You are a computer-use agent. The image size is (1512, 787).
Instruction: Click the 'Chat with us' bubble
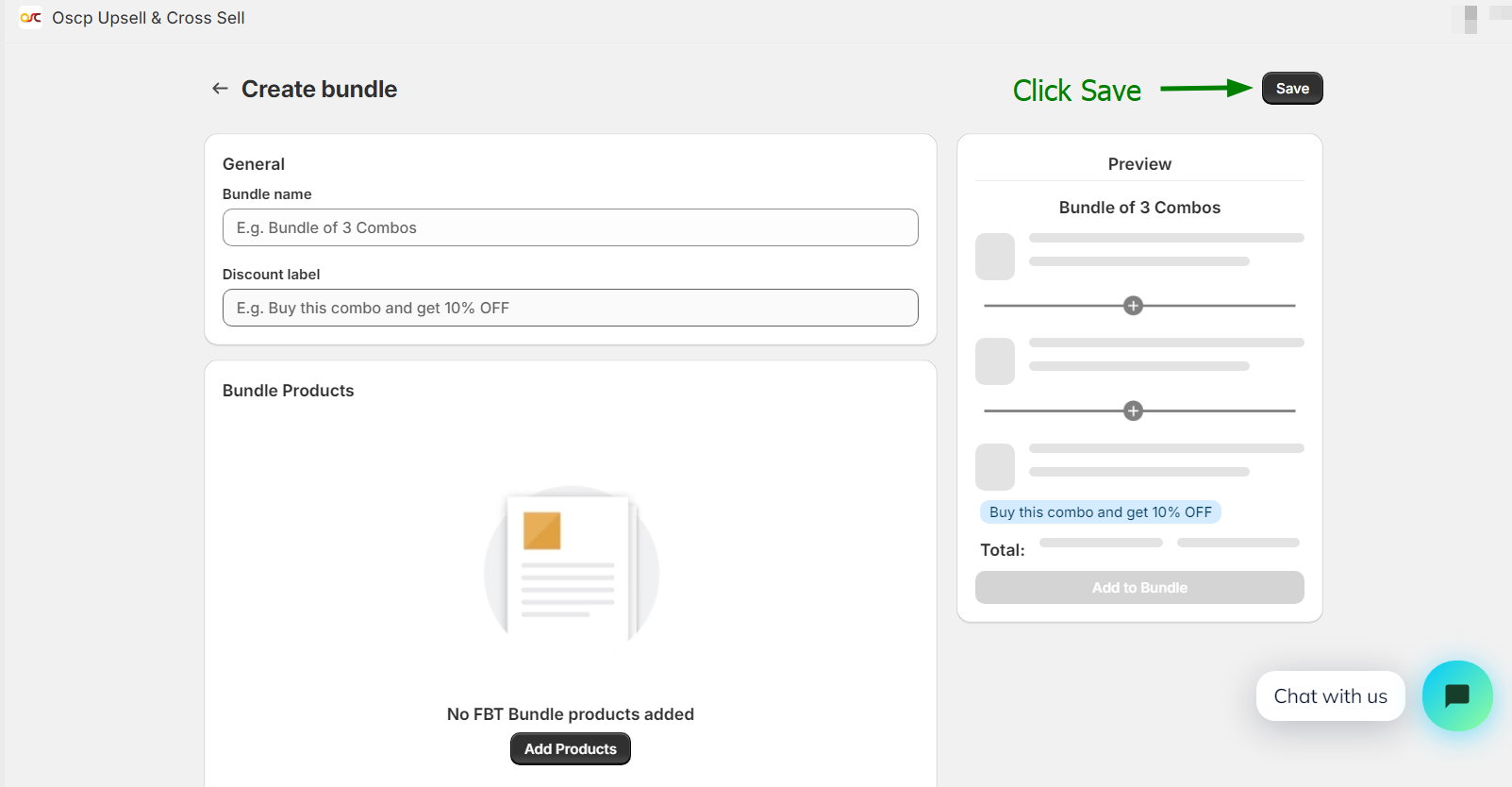point(1330,696)
